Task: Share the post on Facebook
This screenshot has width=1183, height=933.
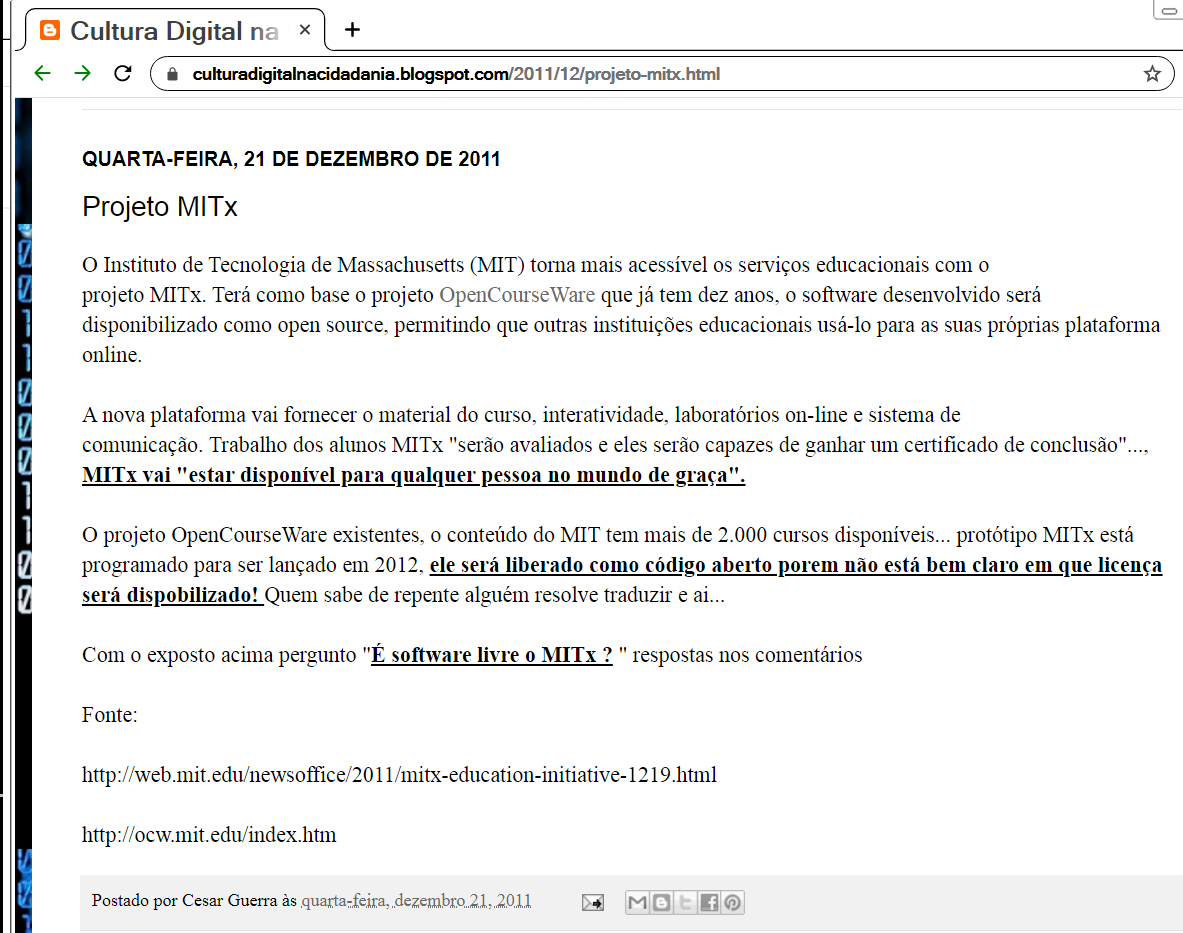Action: [x=708, y=902]
